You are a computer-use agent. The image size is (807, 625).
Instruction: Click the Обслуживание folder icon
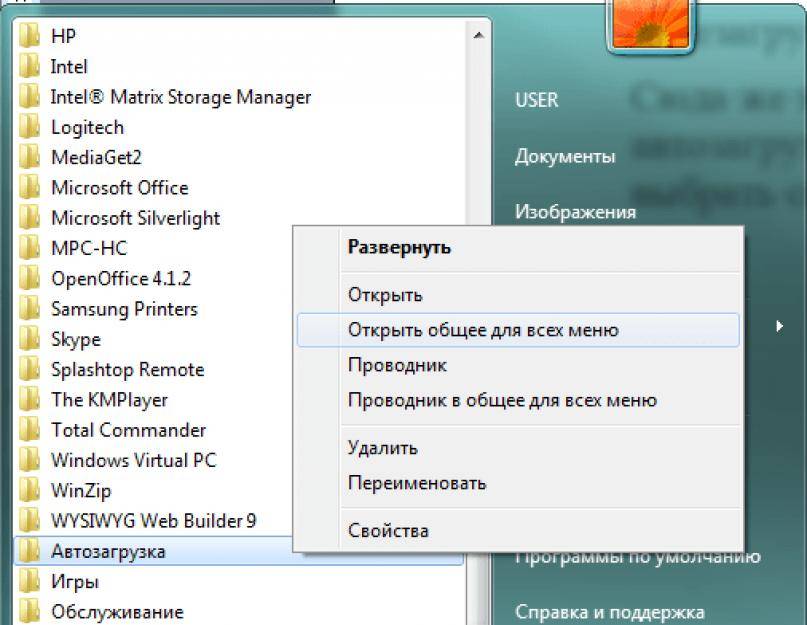coord(29,612)
